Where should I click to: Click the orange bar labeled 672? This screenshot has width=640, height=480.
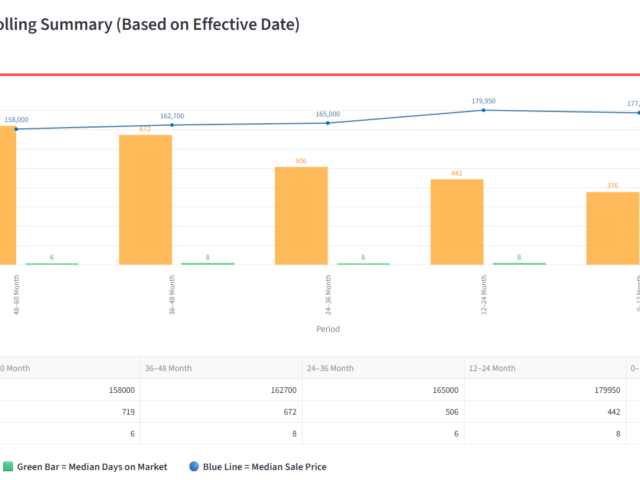tap(145, 200)
